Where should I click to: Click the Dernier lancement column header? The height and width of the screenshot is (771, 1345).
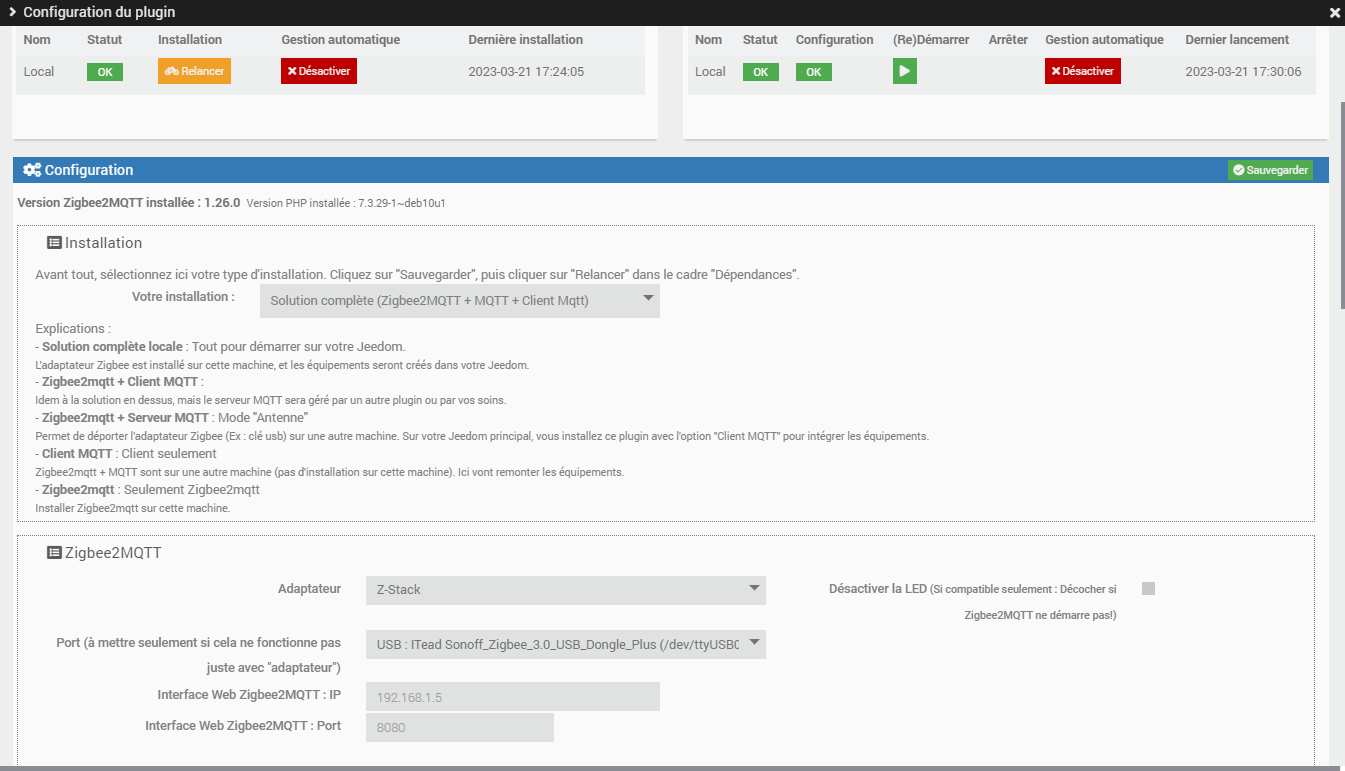tap(1237, 40)
